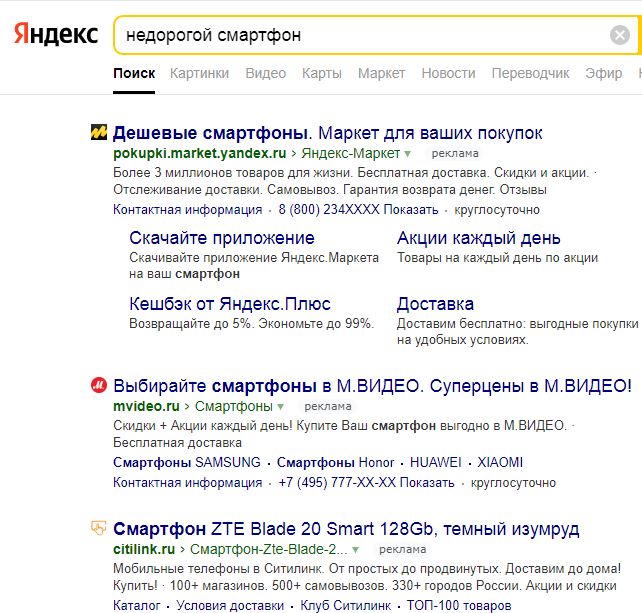
Task: Switch to the Картинки tab
Action: coord(199,73)
